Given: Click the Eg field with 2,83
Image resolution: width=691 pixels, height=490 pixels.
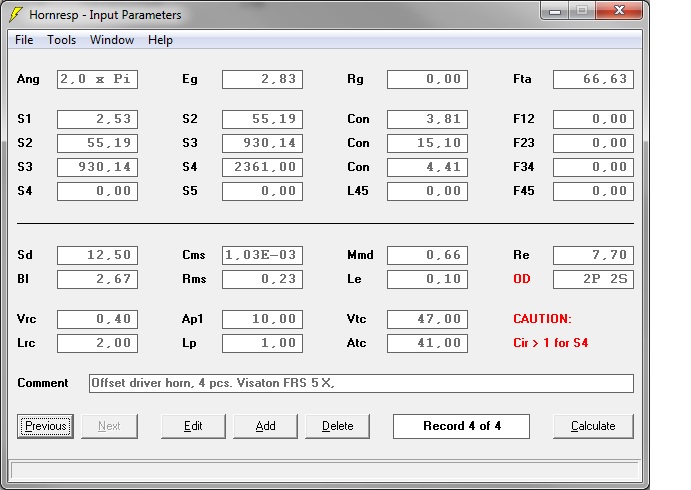Looking at the screenshot, I should [x=262, y=79].
